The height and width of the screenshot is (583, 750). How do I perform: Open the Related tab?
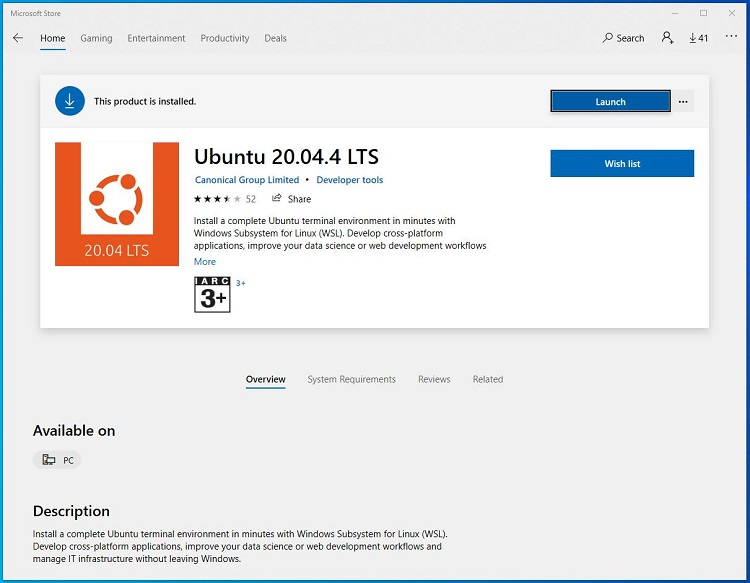click(488, 379)
